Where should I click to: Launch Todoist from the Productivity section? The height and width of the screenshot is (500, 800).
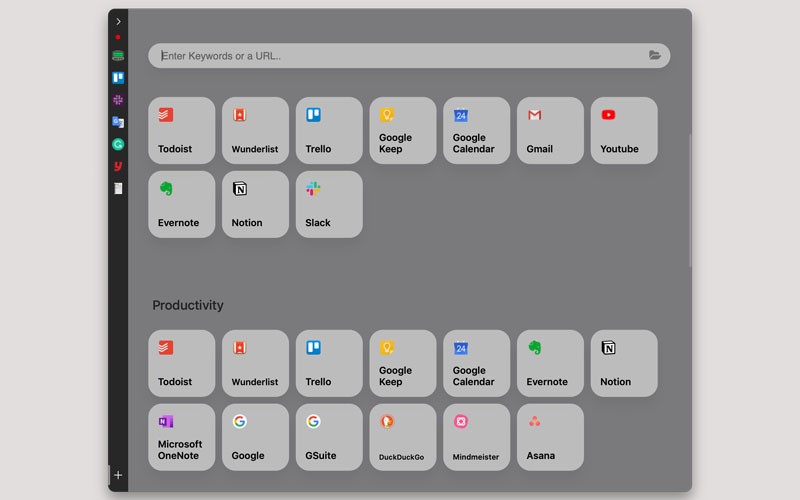pos(182,363)
